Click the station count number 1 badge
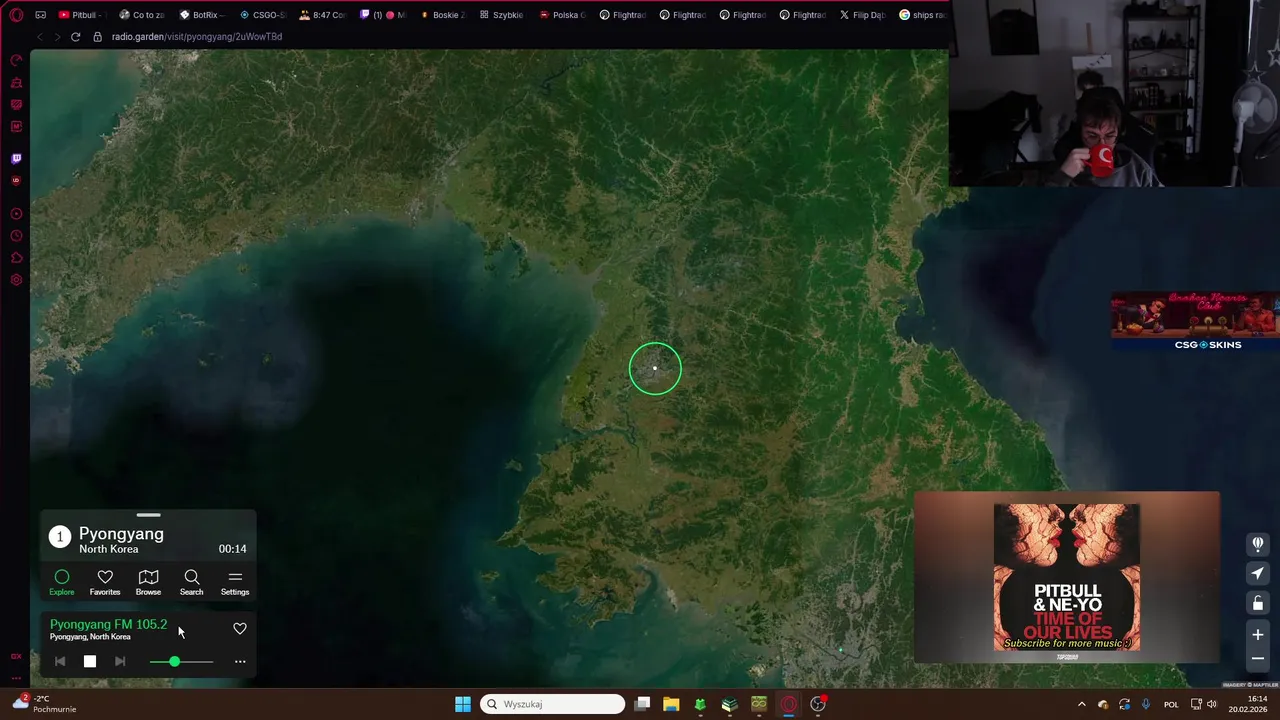 [60, 537]
